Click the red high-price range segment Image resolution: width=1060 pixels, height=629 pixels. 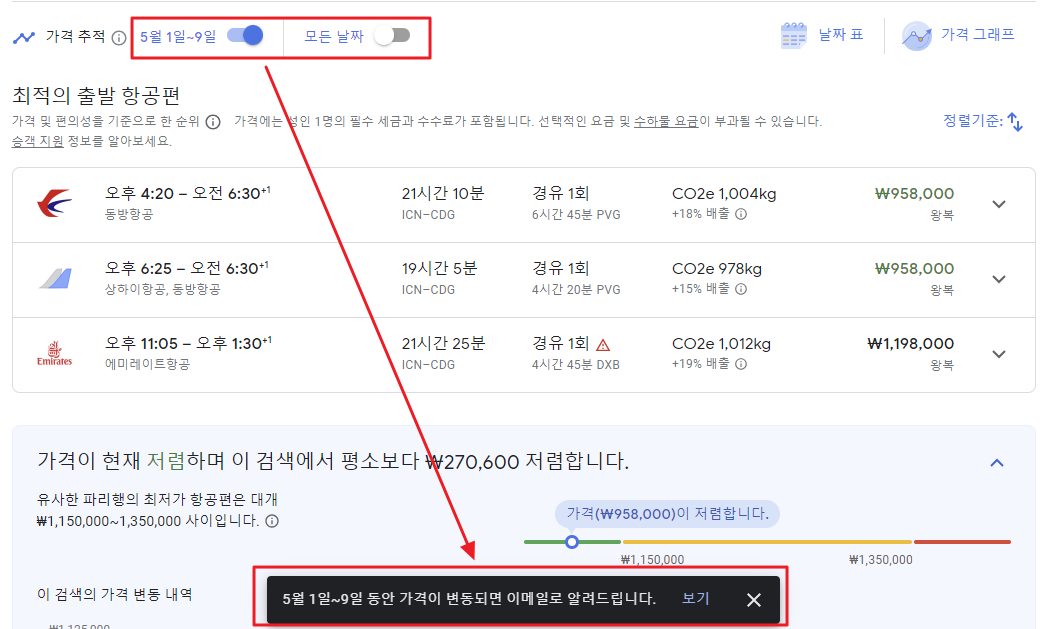pos(963,542)
